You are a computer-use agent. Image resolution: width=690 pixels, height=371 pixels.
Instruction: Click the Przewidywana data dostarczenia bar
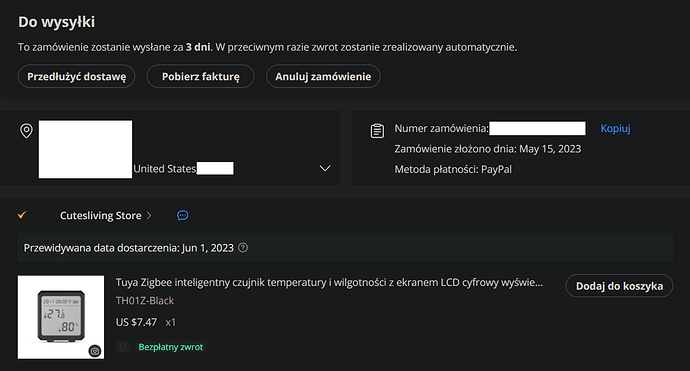click(x=345, y=248)
